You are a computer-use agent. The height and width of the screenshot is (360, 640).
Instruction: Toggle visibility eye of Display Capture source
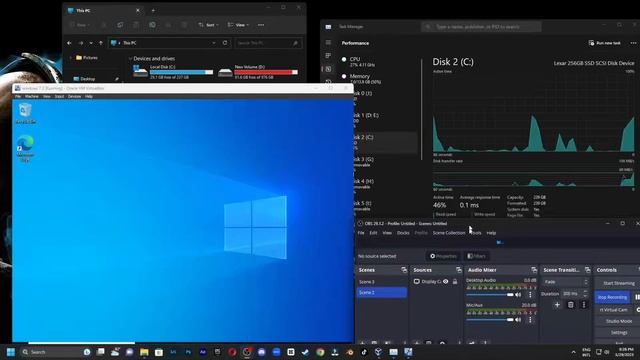coord(446,282)
